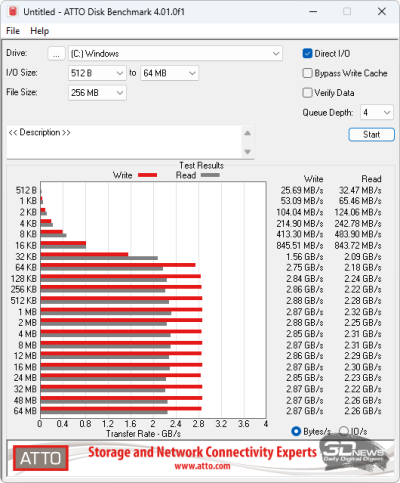Click the 2.32 GB/s read value
This screenshot has width=400, height=483.
tap(363, 312)
